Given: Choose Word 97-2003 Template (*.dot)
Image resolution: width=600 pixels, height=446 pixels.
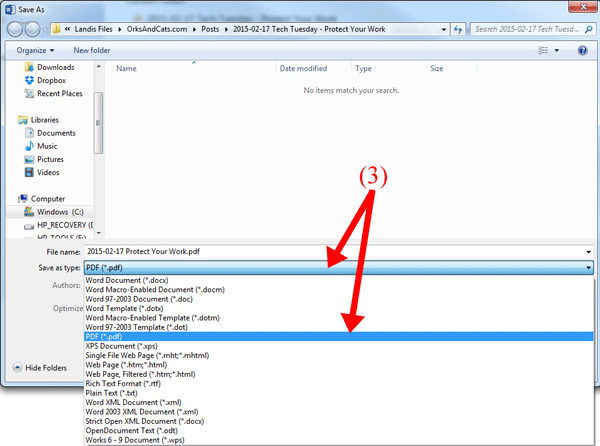Looking at the screenshot, I should pyautogui.click(x=339, y=327).
